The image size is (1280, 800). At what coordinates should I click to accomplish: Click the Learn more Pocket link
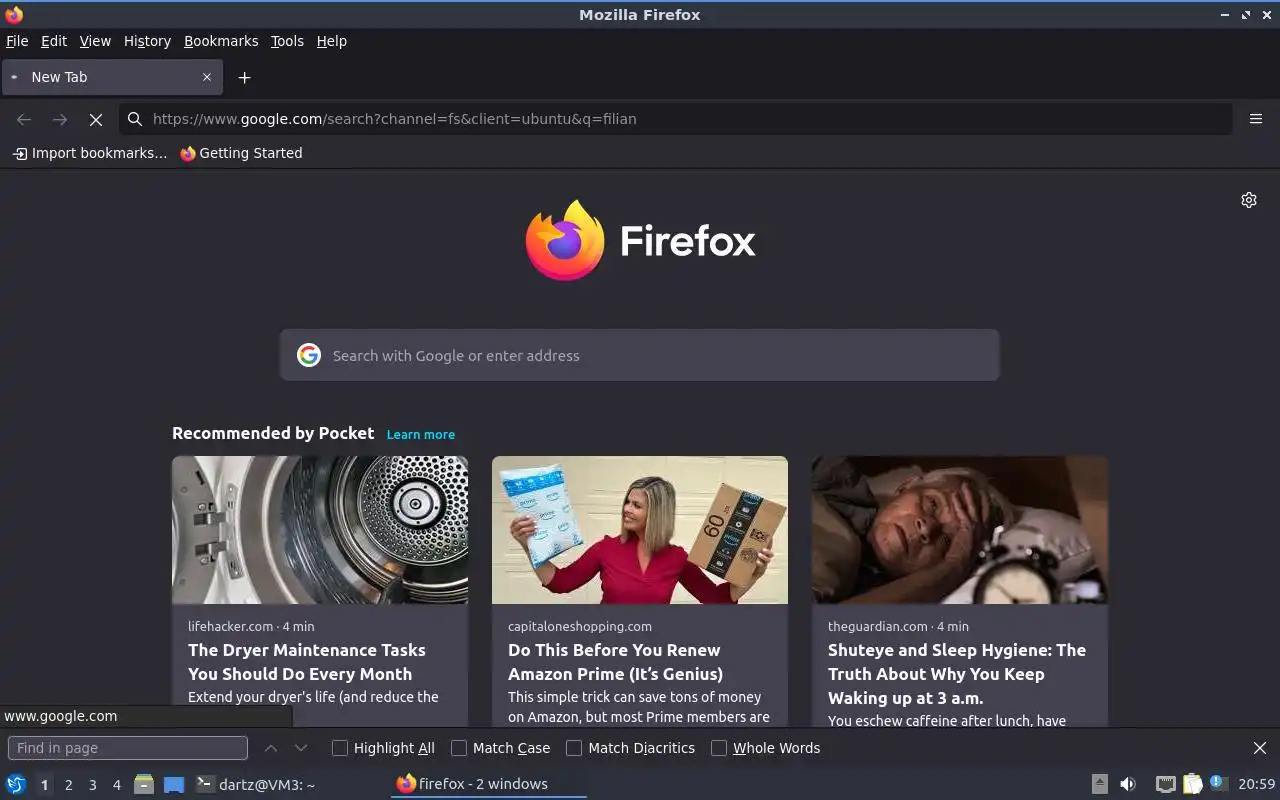tap(421, 434)
